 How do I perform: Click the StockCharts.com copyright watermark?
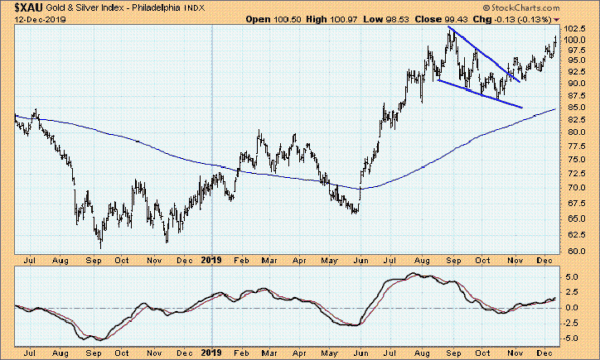(x=521, y=8)
